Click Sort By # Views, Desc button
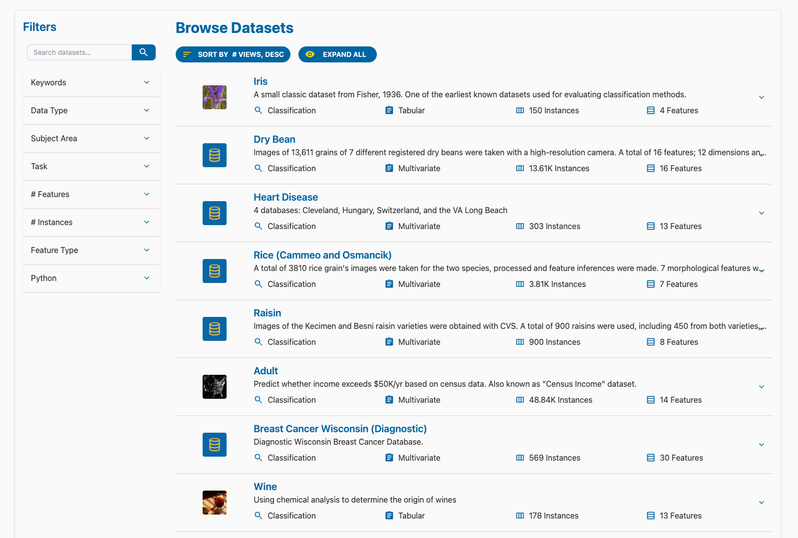 (x=233, y=54)
